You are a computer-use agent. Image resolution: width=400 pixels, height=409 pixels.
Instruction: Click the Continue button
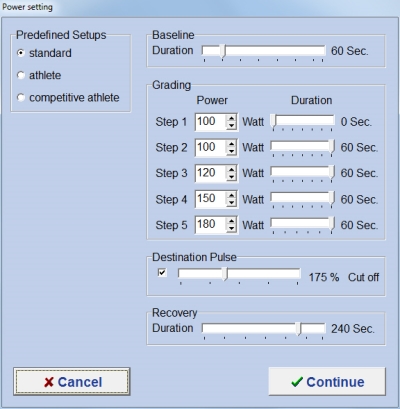[x=327, y=382]
